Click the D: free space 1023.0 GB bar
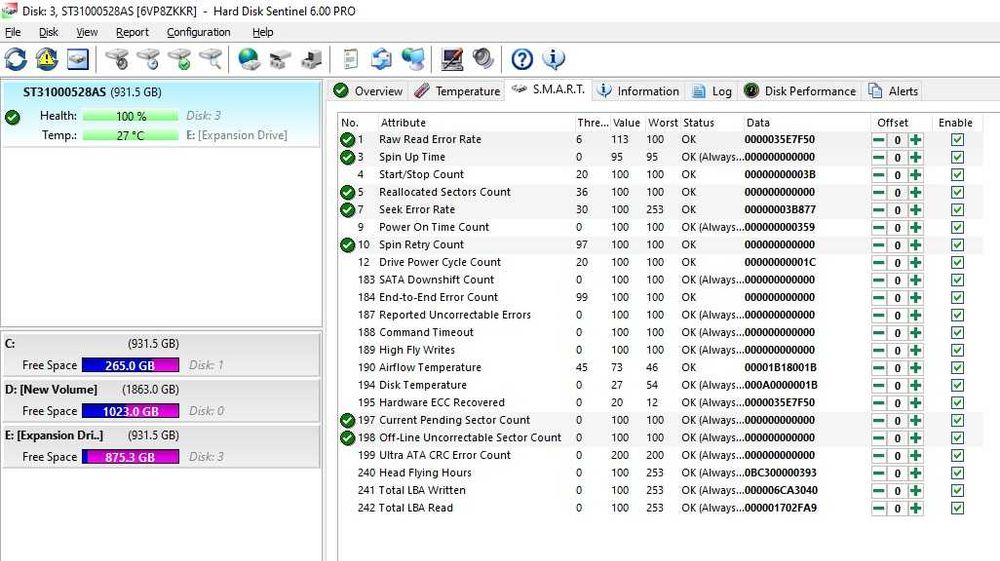 131,411
